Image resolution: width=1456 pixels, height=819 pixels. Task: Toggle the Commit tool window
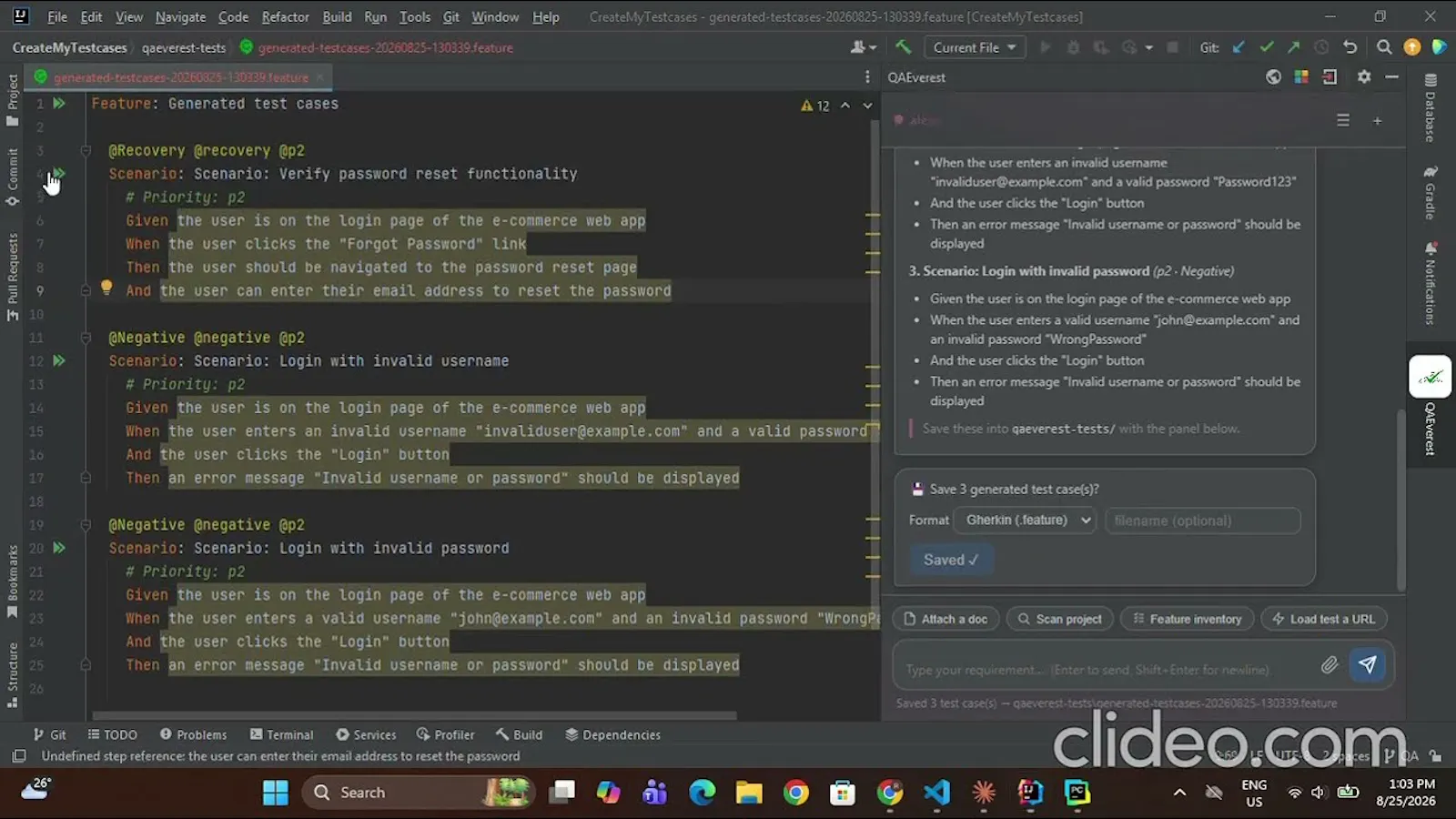[13, 177]
